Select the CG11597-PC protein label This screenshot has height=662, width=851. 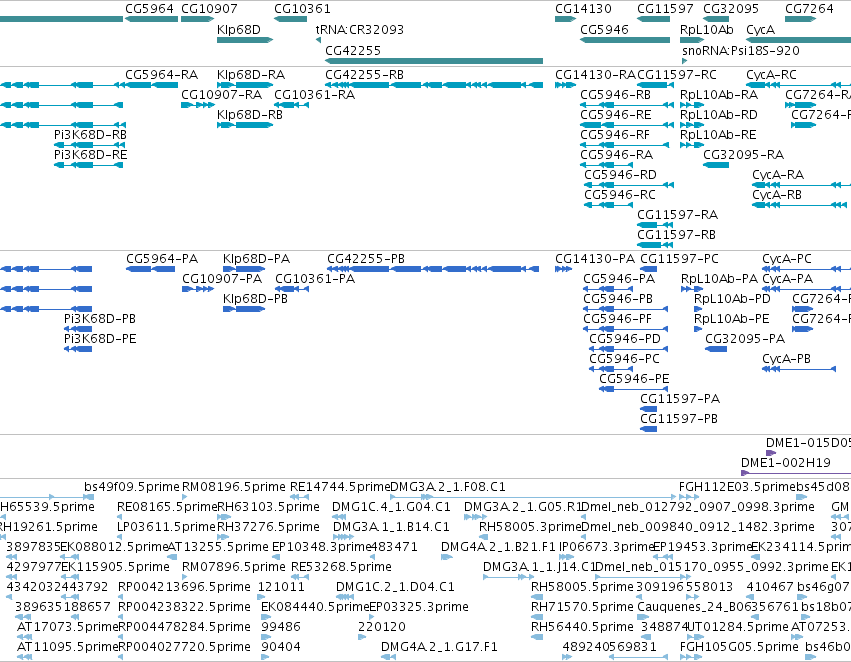(x=679, y=258)
